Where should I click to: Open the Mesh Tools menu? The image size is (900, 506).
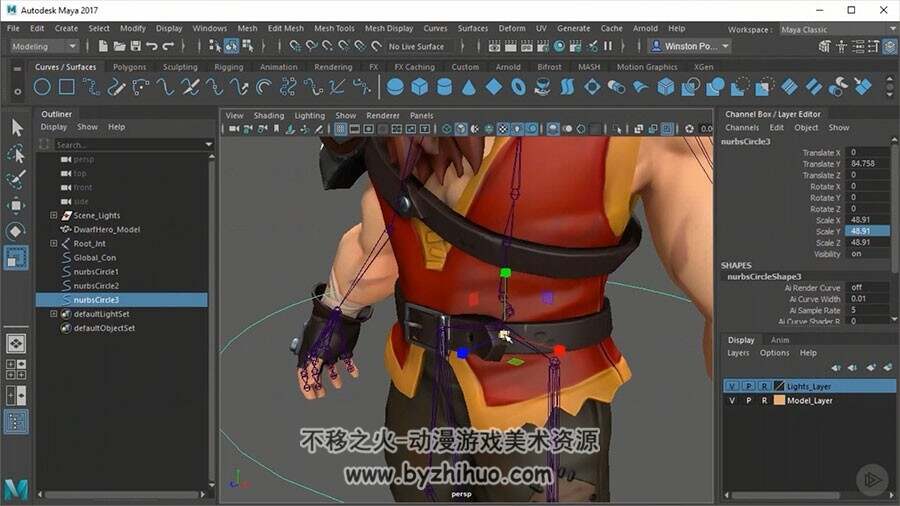(x=334, y=28)
